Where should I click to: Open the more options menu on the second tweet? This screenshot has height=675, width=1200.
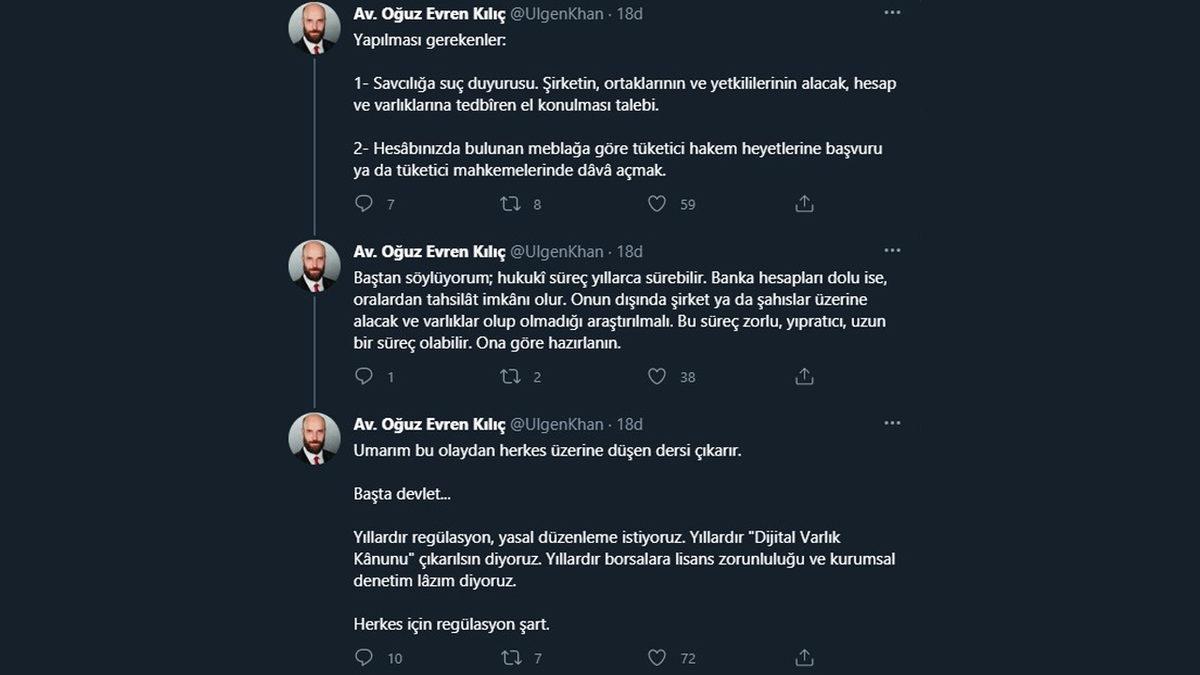[891, 250]
